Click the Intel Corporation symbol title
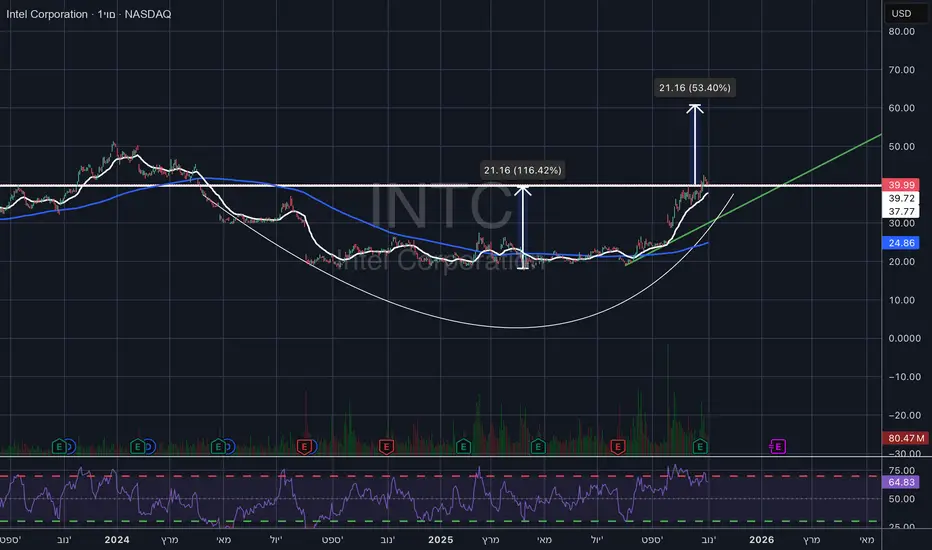The image size is (932, 550). 47,14
